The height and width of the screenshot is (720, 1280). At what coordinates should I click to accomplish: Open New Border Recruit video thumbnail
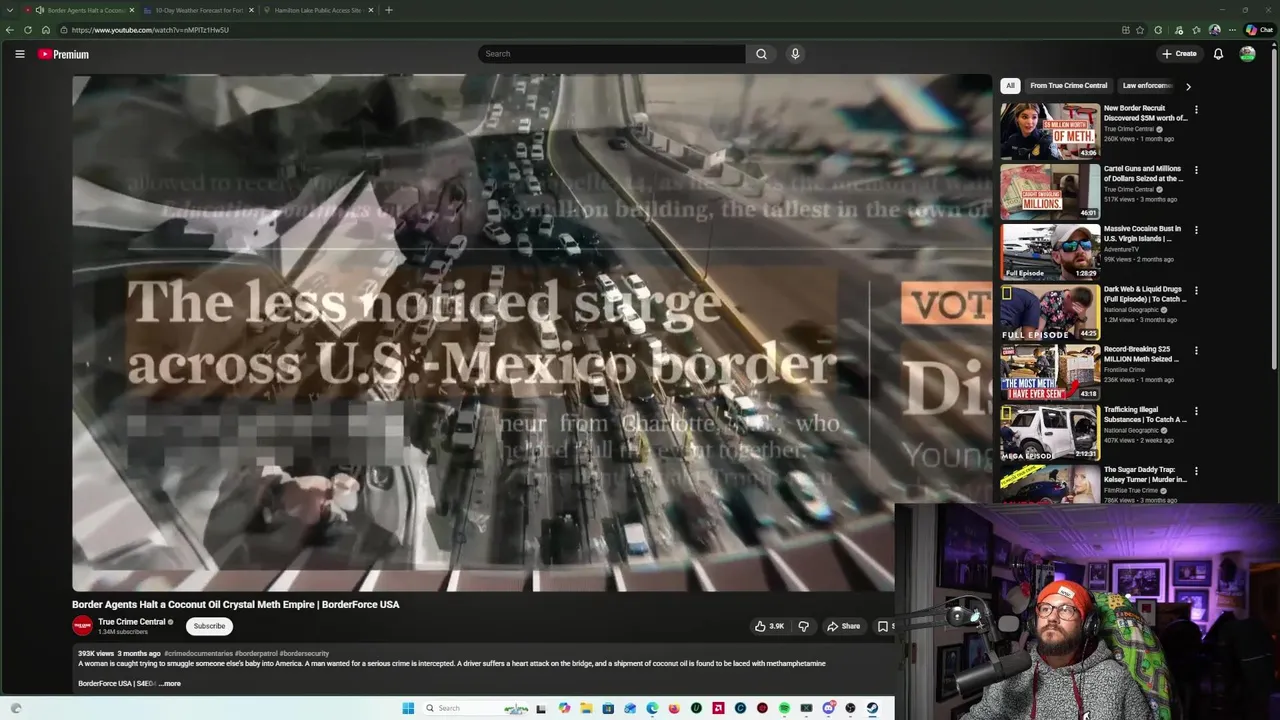1050,131
